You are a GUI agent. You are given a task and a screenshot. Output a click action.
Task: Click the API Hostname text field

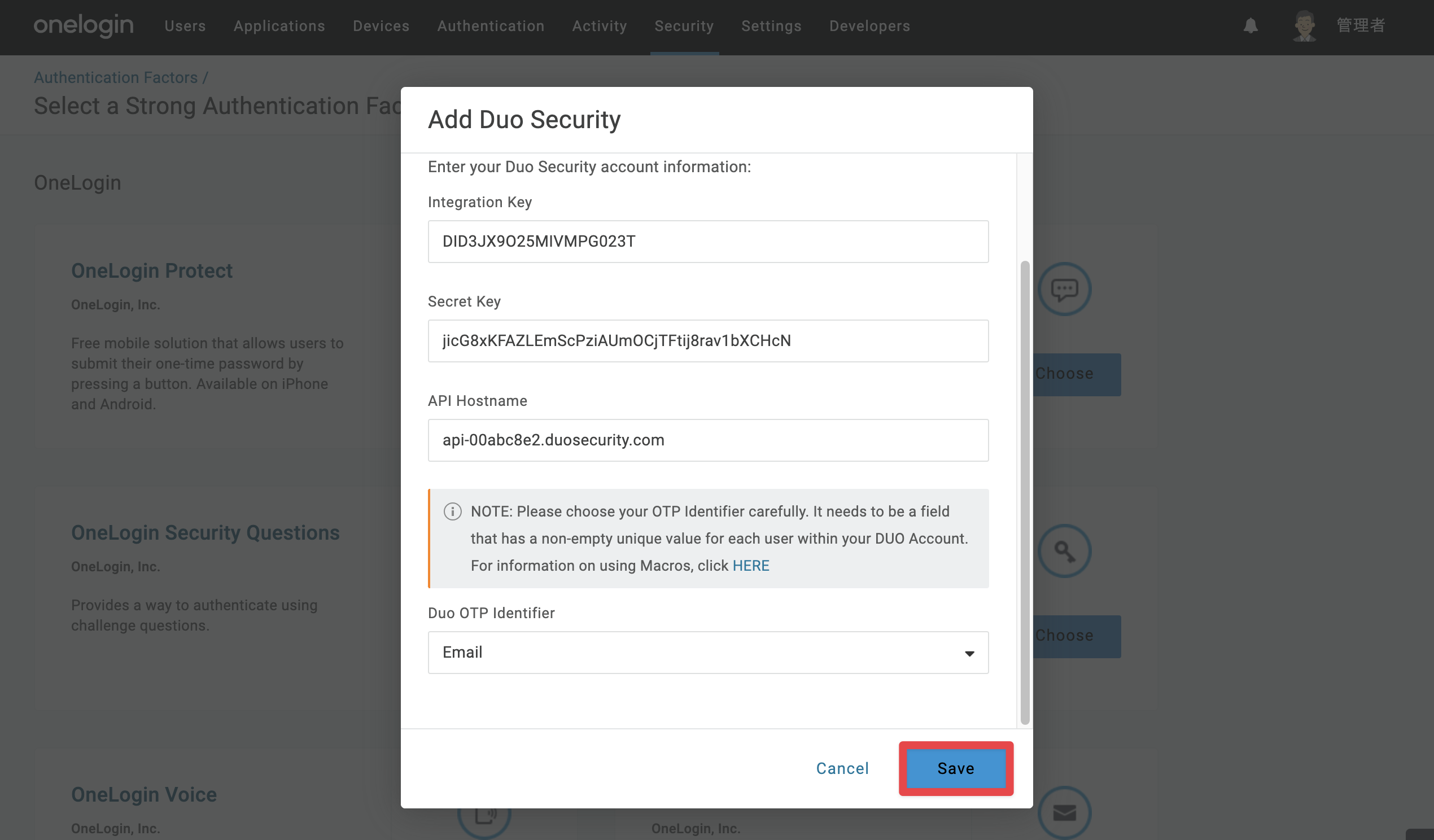click(708, 440)
